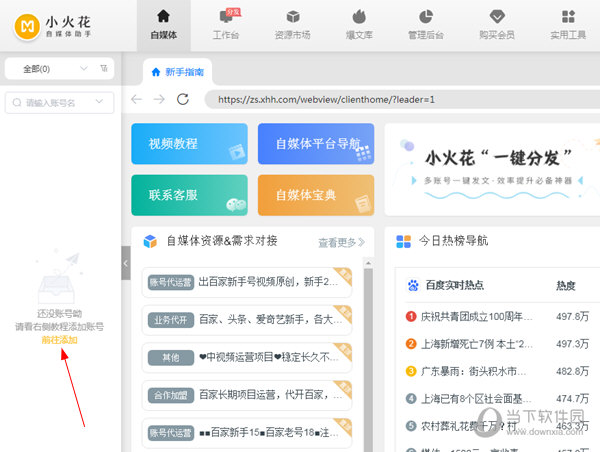Open hot topic 上海已有8个区社会面

(x=476, y=399)
